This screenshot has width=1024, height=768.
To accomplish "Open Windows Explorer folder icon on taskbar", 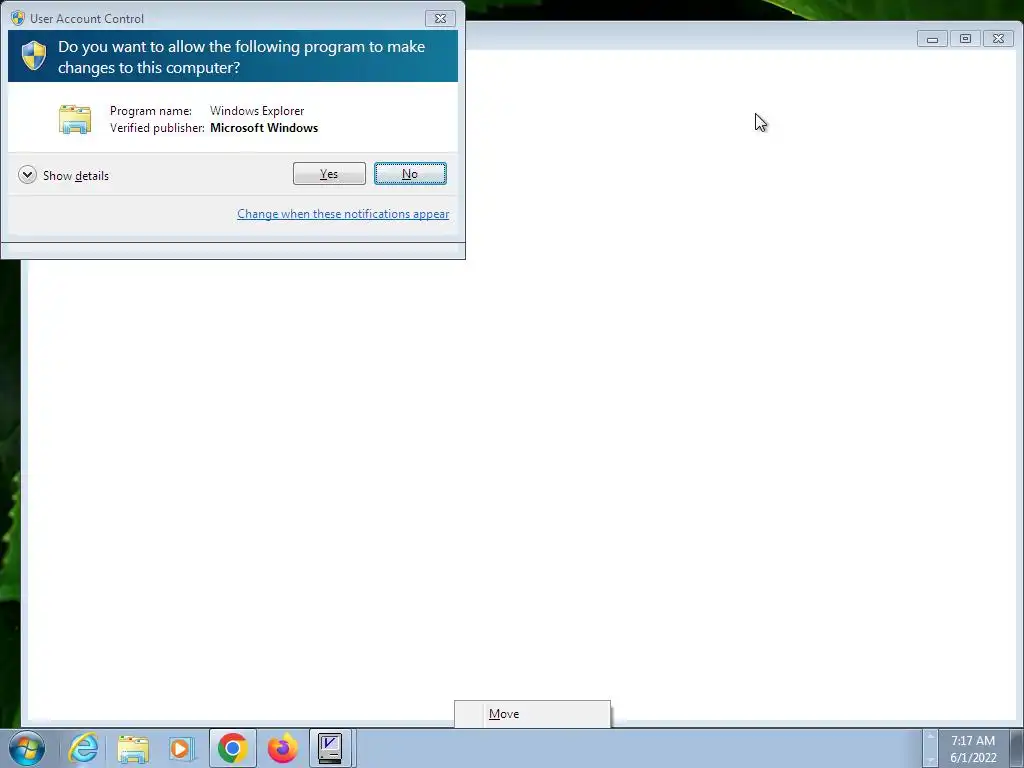I will (x=133, y=748).
